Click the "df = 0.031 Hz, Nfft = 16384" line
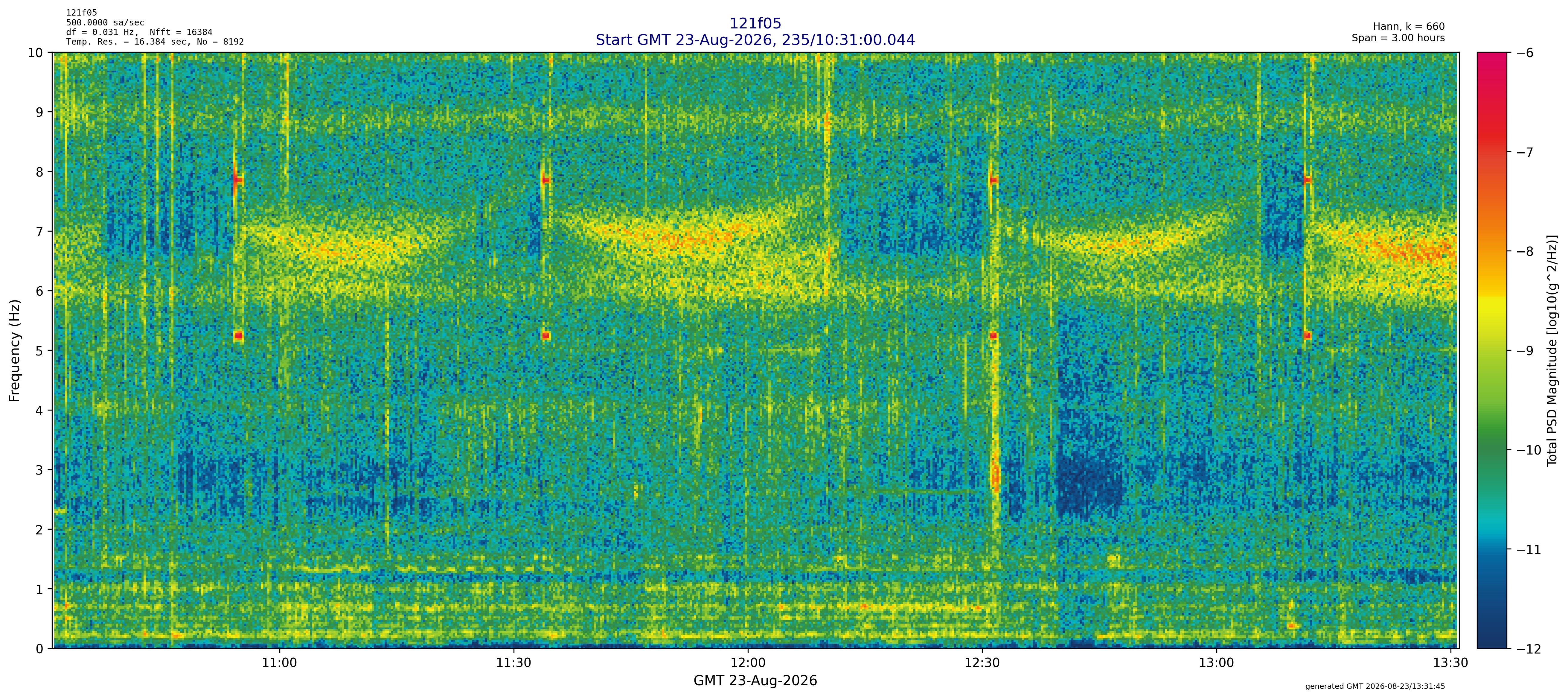1568x699 pixels. click(139, 32)
